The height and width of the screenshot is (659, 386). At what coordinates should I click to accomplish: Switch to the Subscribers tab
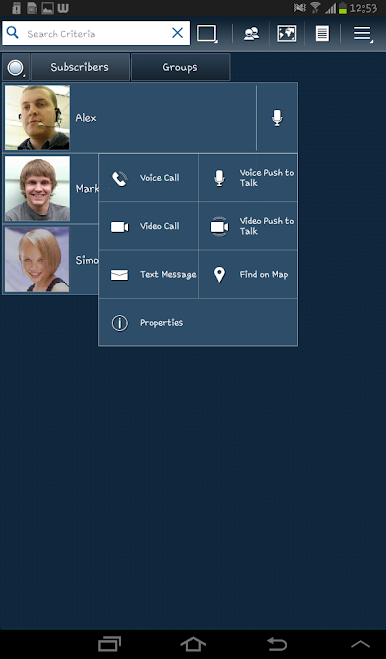(x=80, y=67)
